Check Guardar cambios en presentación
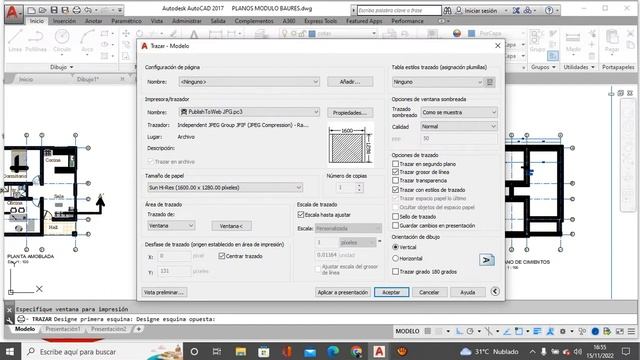The height and width of the screenshot is (360, 640). [395, 225]
